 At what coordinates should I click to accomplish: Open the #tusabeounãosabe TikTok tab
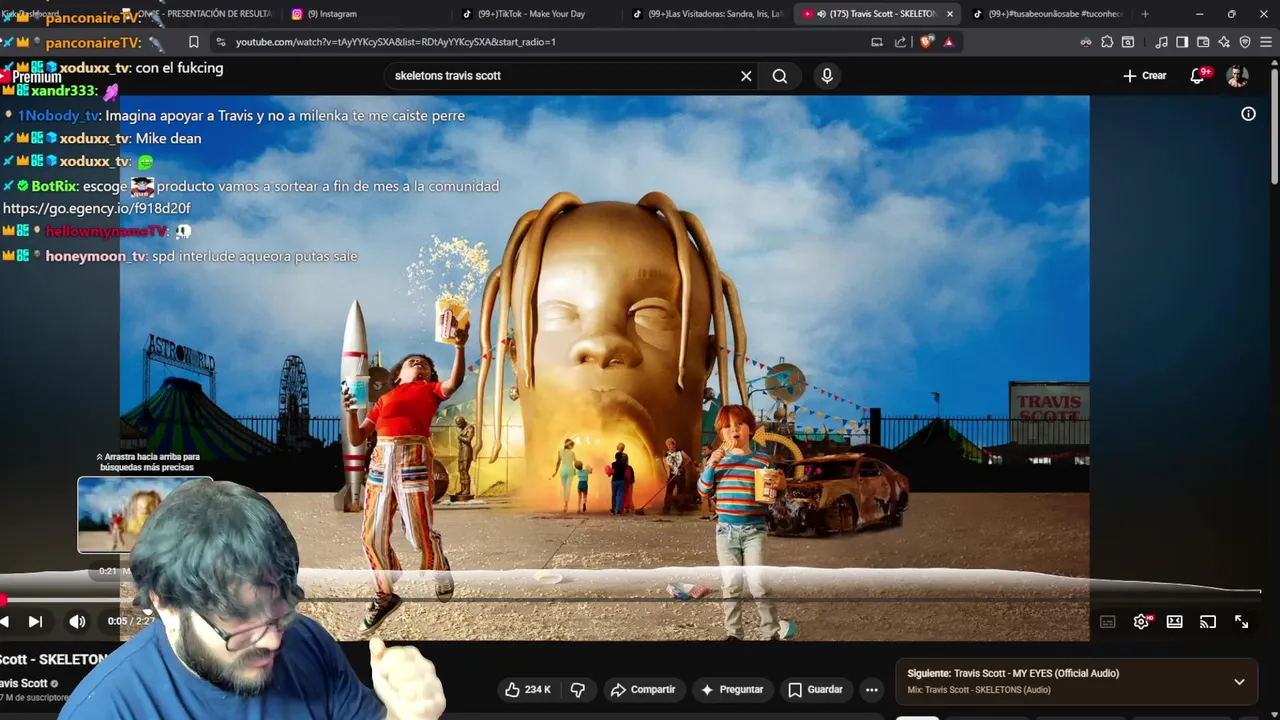[x=1050, y=14]
